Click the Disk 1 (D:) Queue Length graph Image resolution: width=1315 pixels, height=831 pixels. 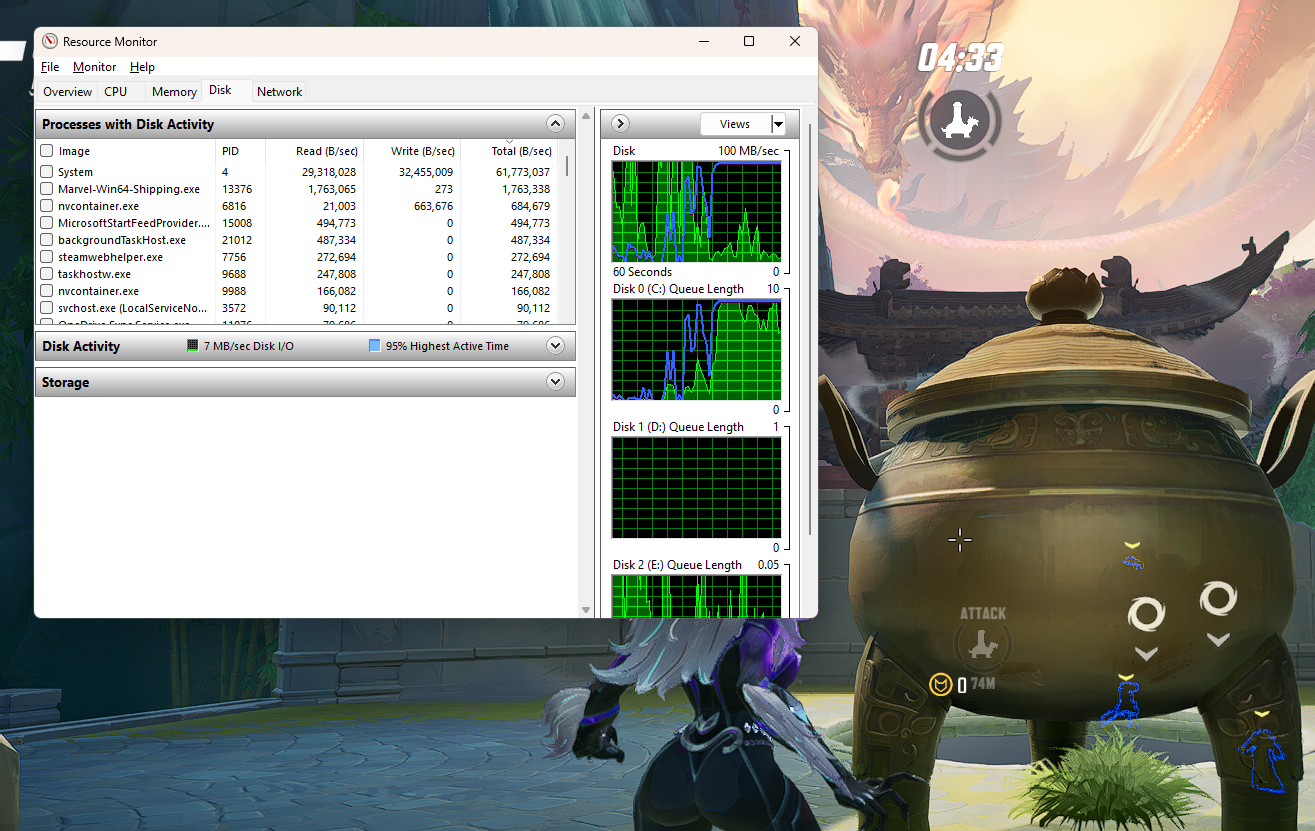coord(696,488)
